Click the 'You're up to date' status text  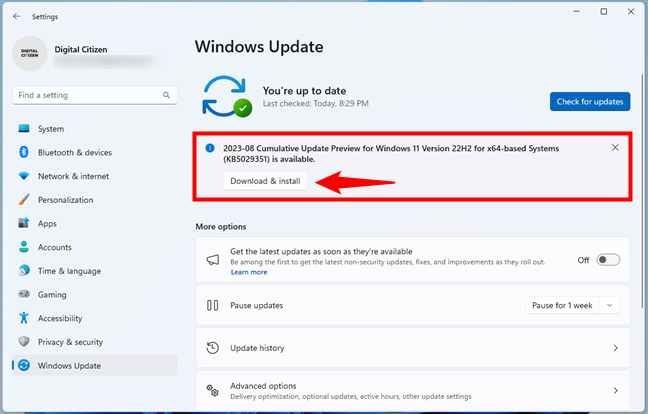[304, 91]
